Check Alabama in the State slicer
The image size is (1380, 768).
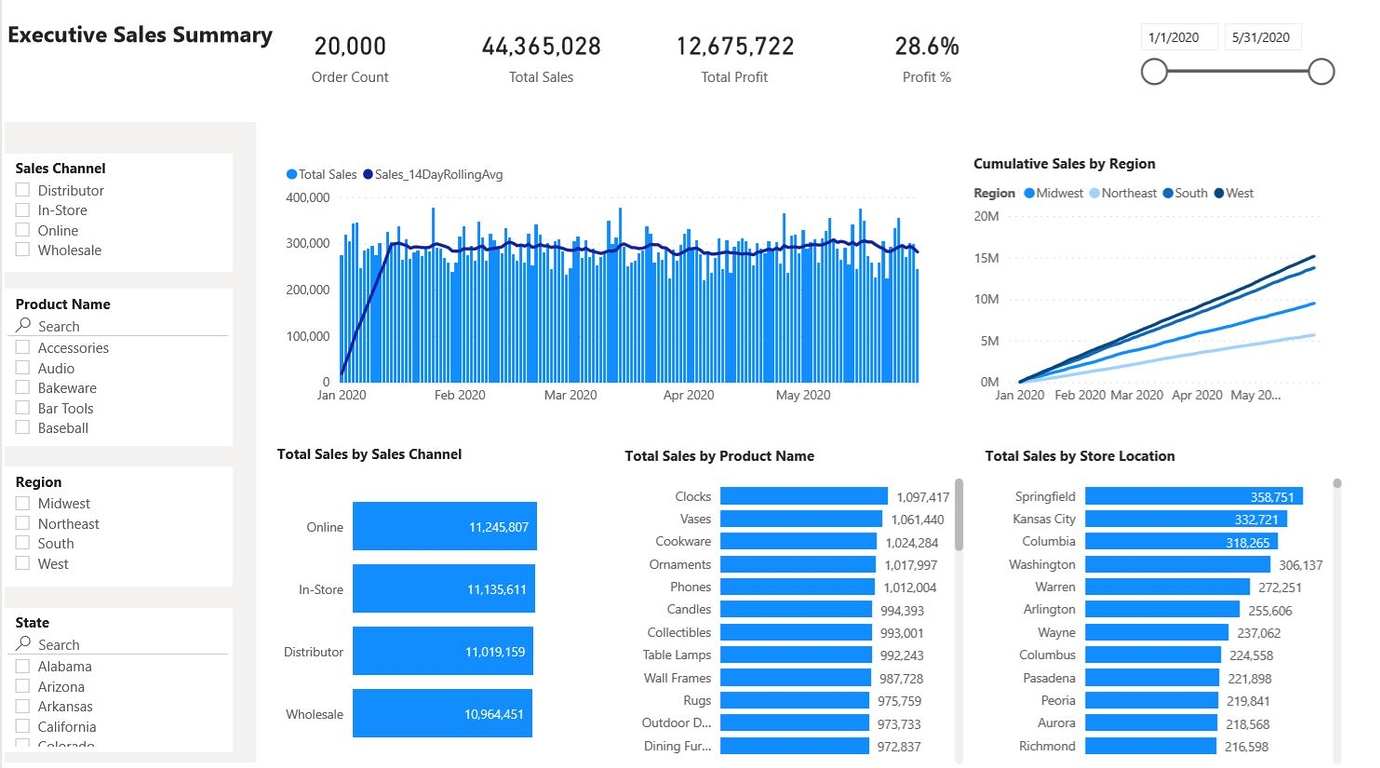tap(22, 666)
